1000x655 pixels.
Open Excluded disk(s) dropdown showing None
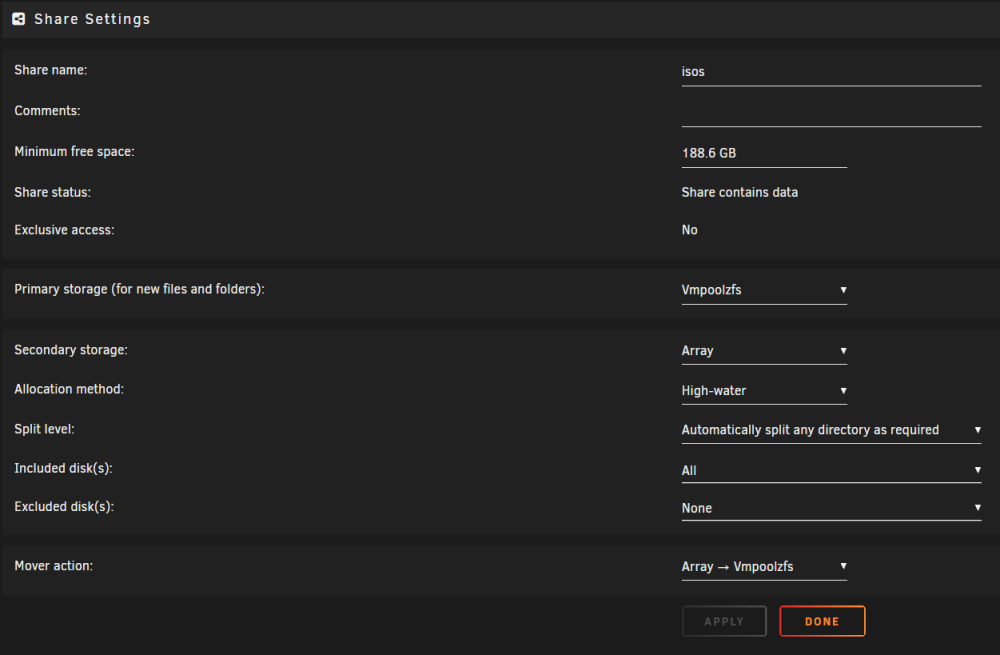831,508
